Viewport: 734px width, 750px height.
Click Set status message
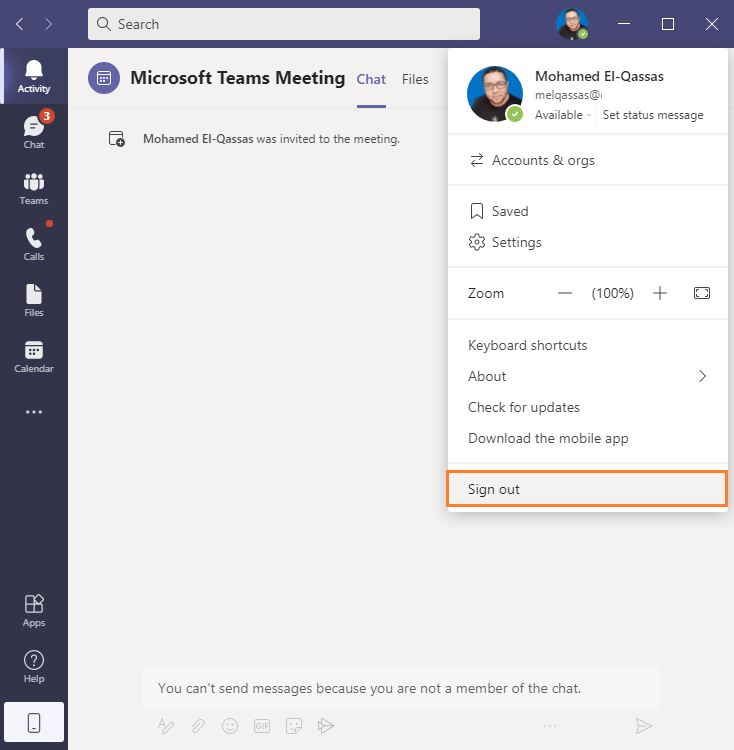tap(653, 115)
